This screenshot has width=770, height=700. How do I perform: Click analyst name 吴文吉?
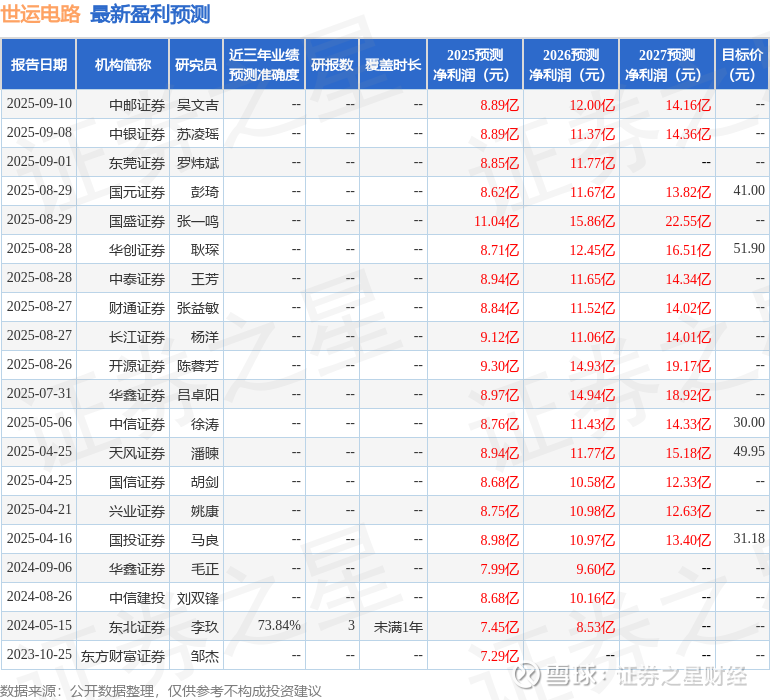[197, 105]
